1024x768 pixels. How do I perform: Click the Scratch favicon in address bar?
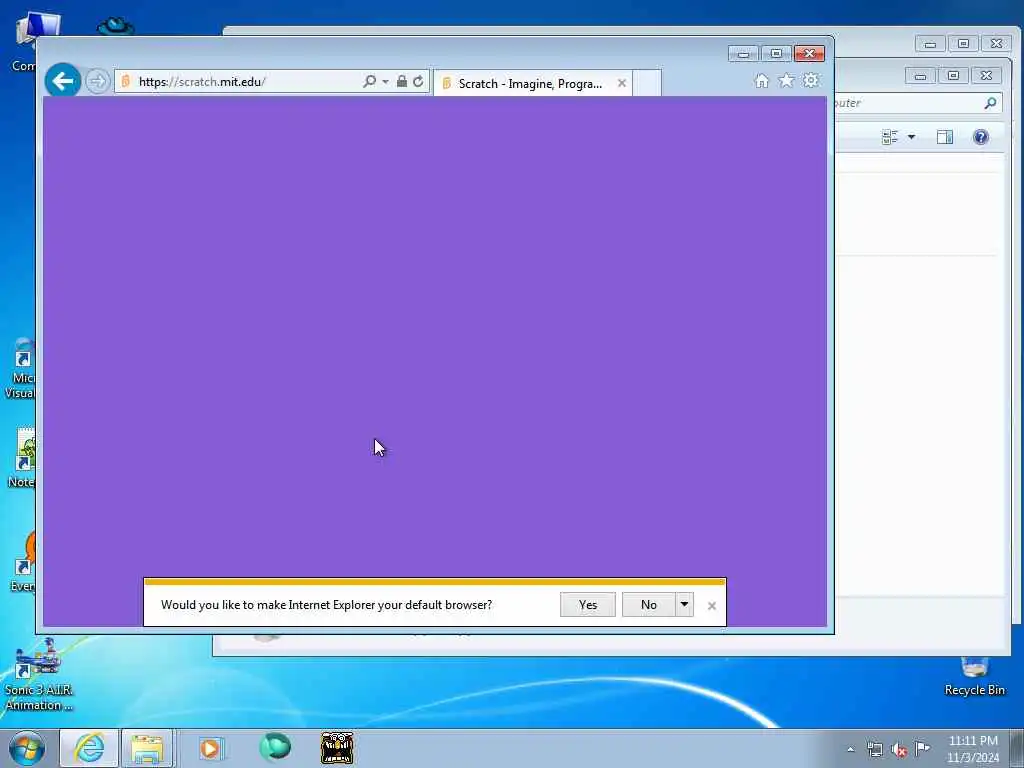126,81
